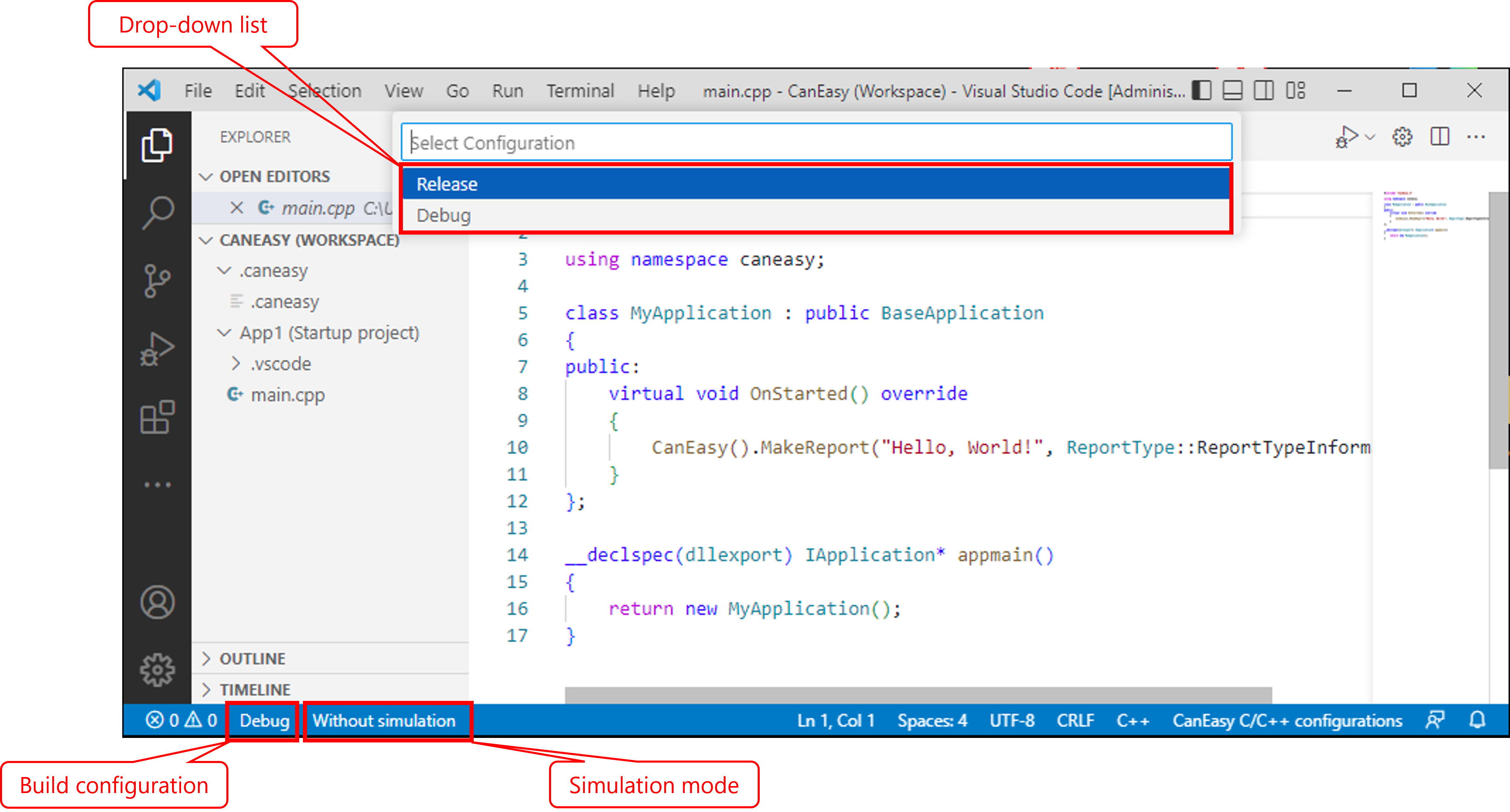Open More Actions ellipsis in editor toolbar
The width and height of the screenshot is (1510, 812).
pyautogui.click(x=1475, y=137)
